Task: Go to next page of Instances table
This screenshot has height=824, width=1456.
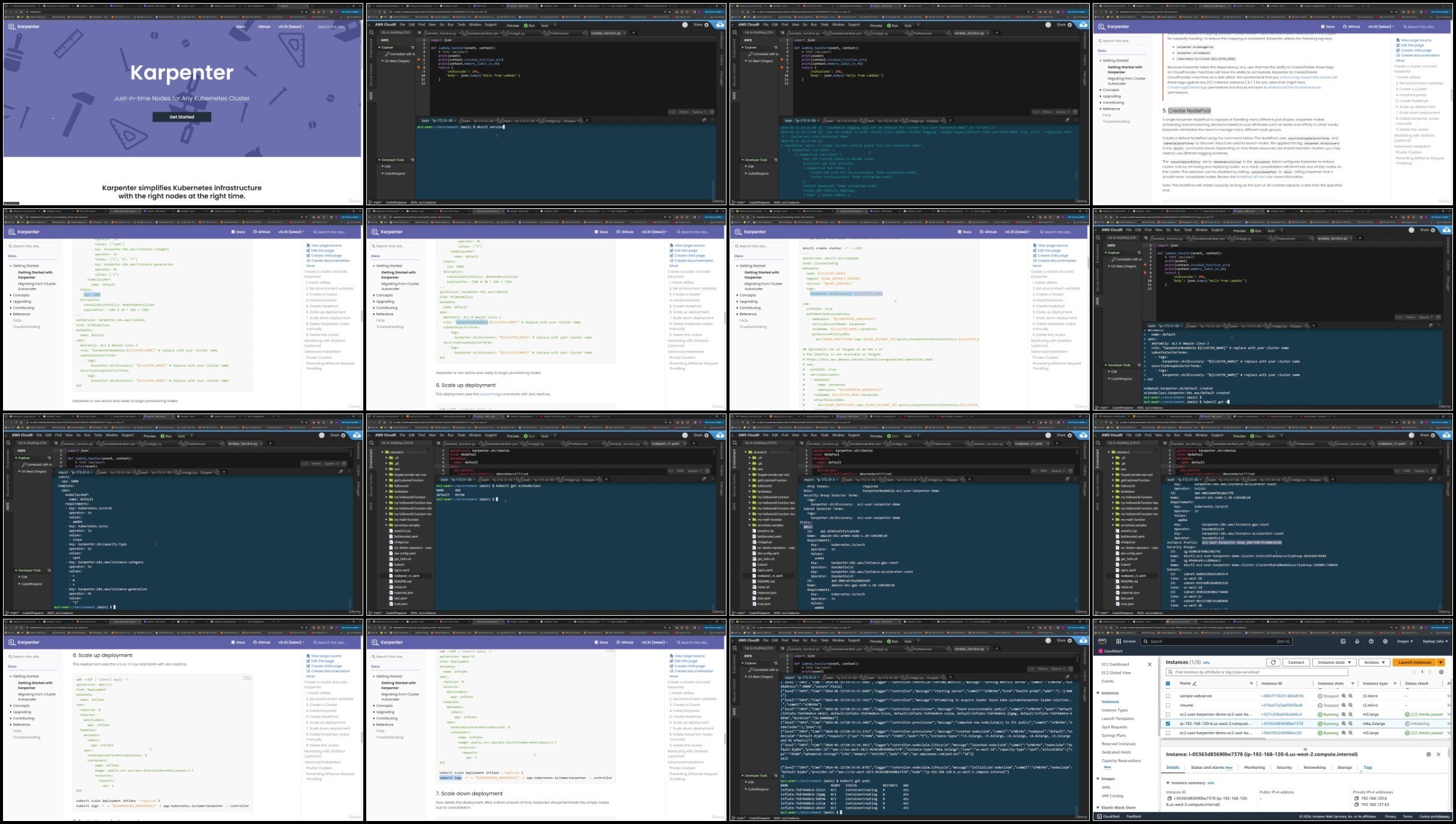Action: click(x=1430, y=672)
